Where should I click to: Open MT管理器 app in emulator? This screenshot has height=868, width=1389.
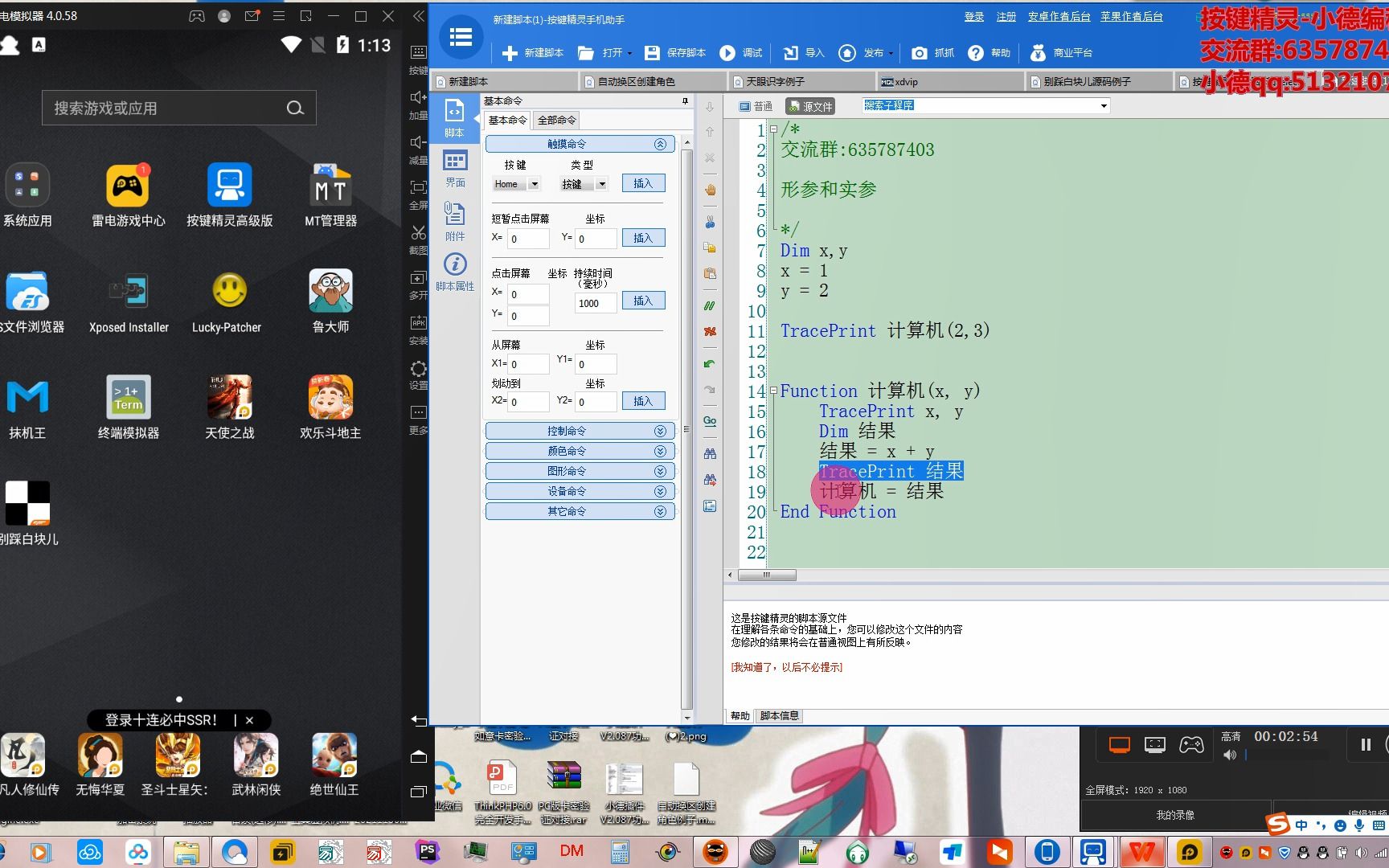(x=330, y=195)
